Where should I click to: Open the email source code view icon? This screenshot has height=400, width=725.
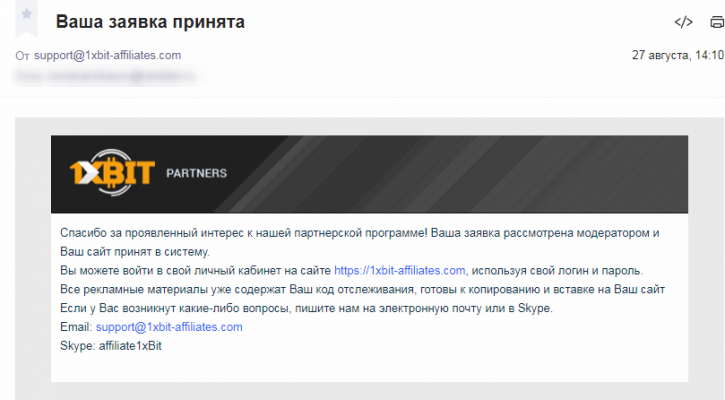click(x=683, y=22)
